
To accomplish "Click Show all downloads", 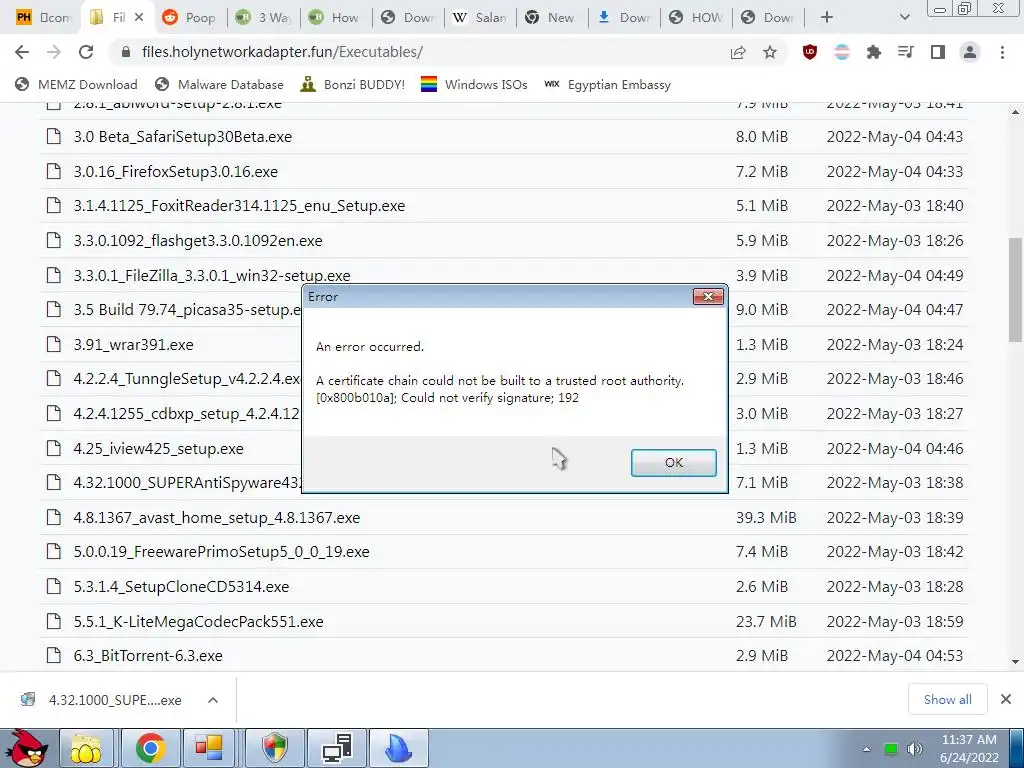I will pyautogui.click(x=948, y=699).
